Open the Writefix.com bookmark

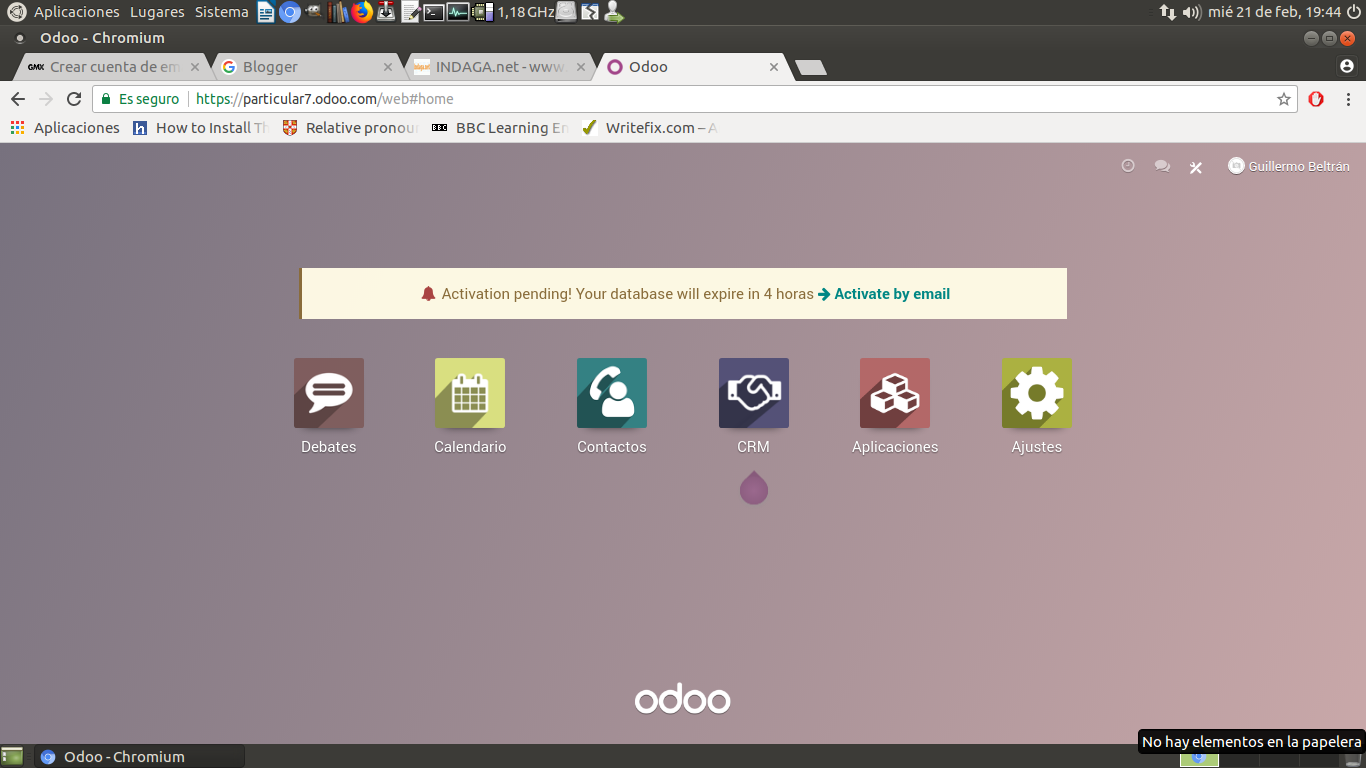pyautogui.click(x=650, y=128)
